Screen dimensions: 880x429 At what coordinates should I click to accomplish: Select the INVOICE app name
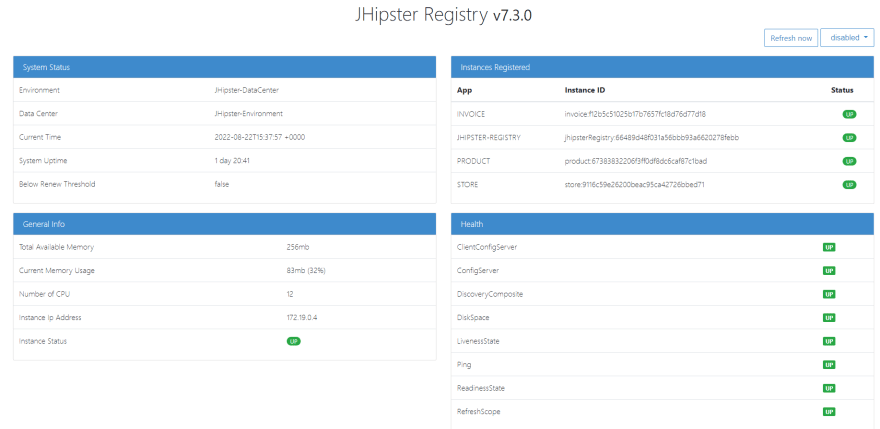pos(471,114)
